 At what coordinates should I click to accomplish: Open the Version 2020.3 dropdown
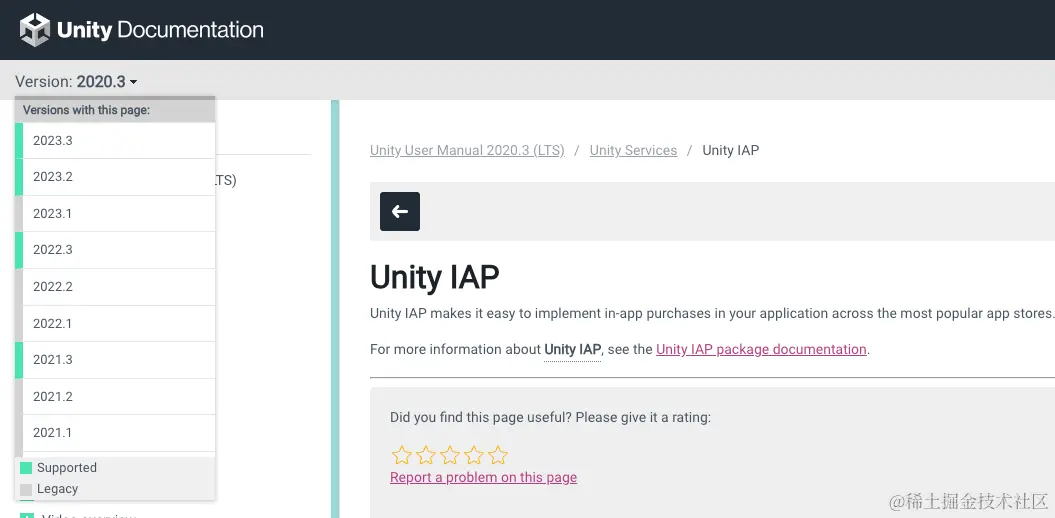pyautogui.click(x=77, y=81)
